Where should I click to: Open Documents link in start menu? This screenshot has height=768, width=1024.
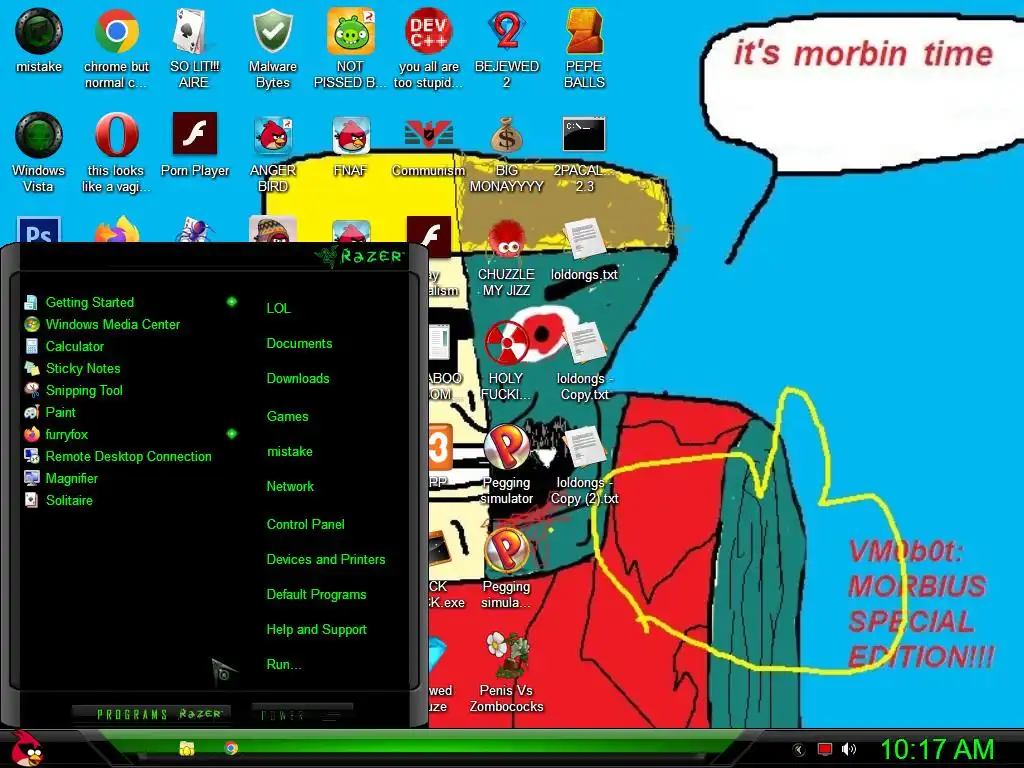(299, 344)
